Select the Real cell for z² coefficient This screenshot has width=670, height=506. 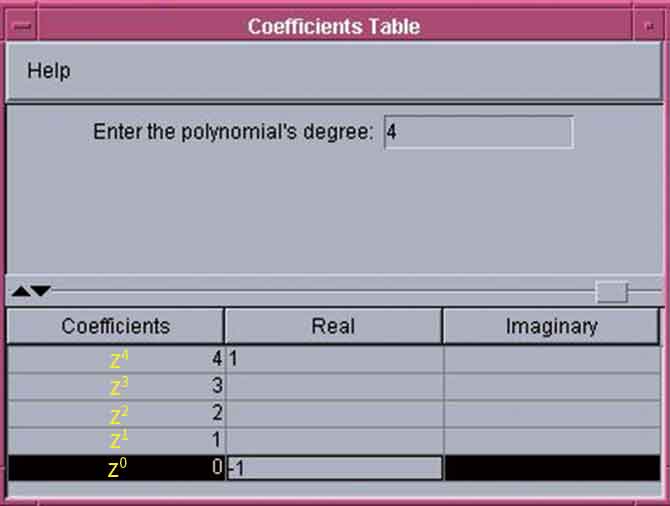[x=333, y=413]
